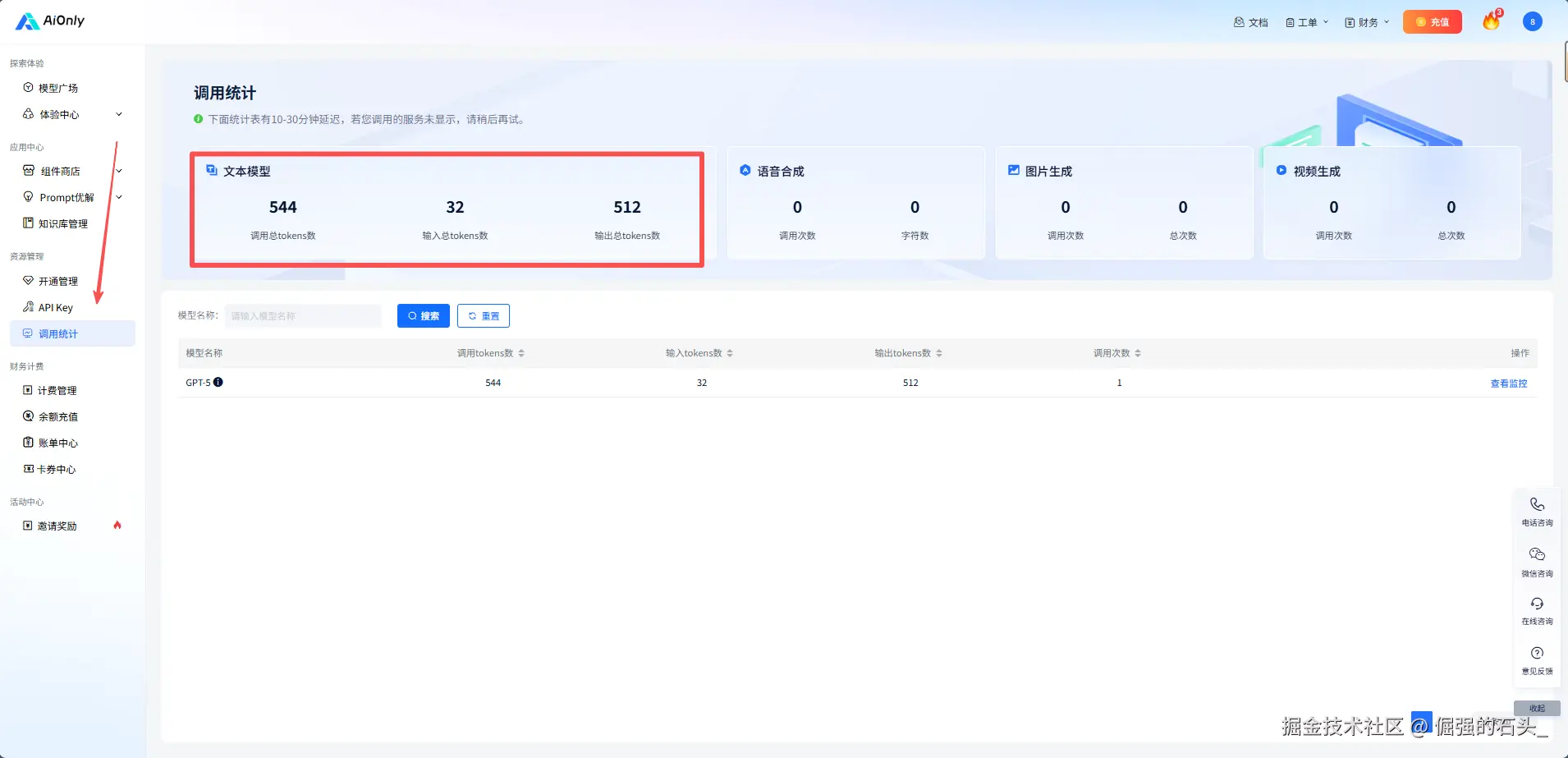
Task: Click the 操作 column header
Action: 1520,353
